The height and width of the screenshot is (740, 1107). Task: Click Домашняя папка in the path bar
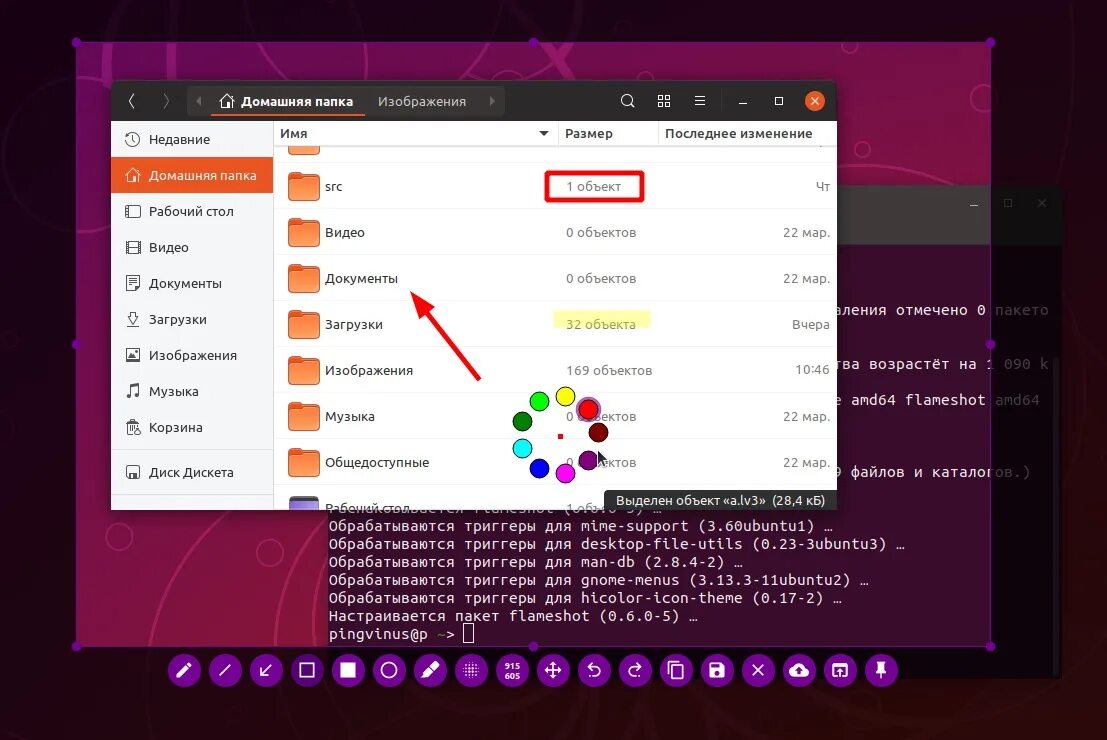286,101
